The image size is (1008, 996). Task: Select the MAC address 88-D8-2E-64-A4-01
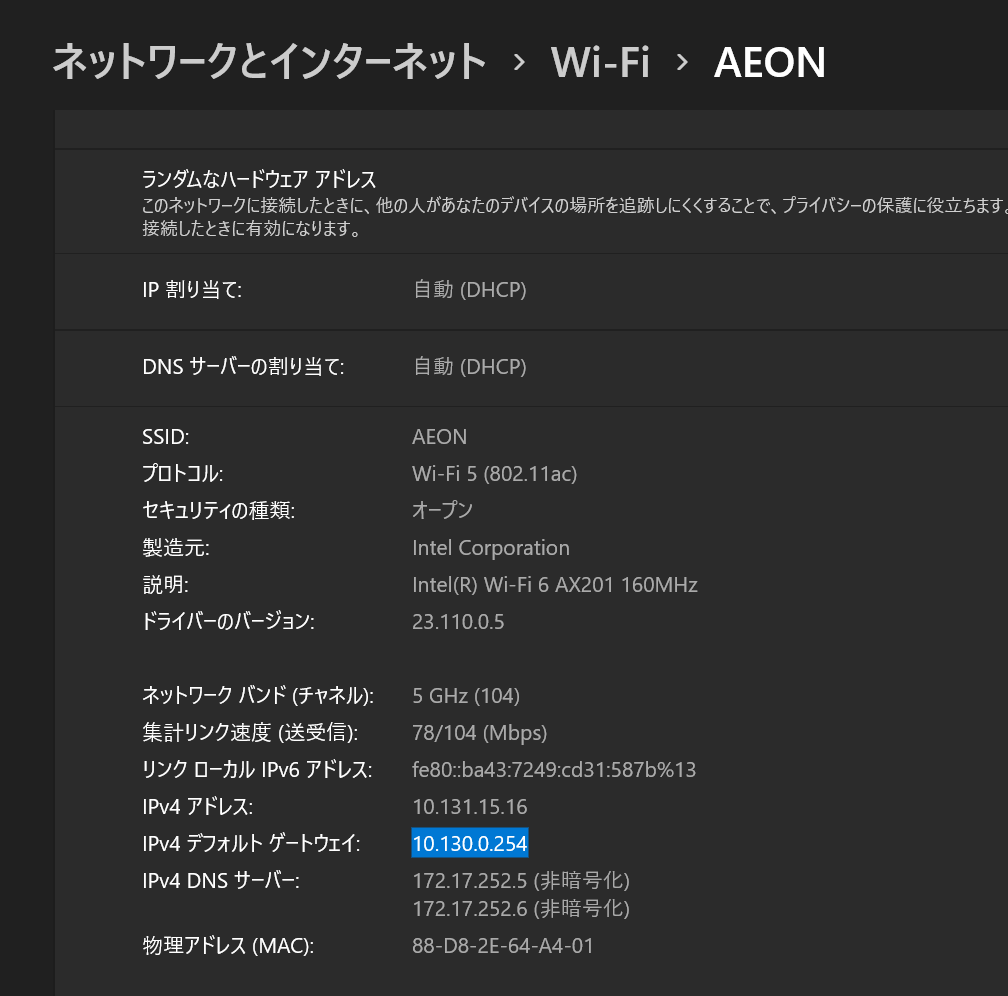coord(503,946)
